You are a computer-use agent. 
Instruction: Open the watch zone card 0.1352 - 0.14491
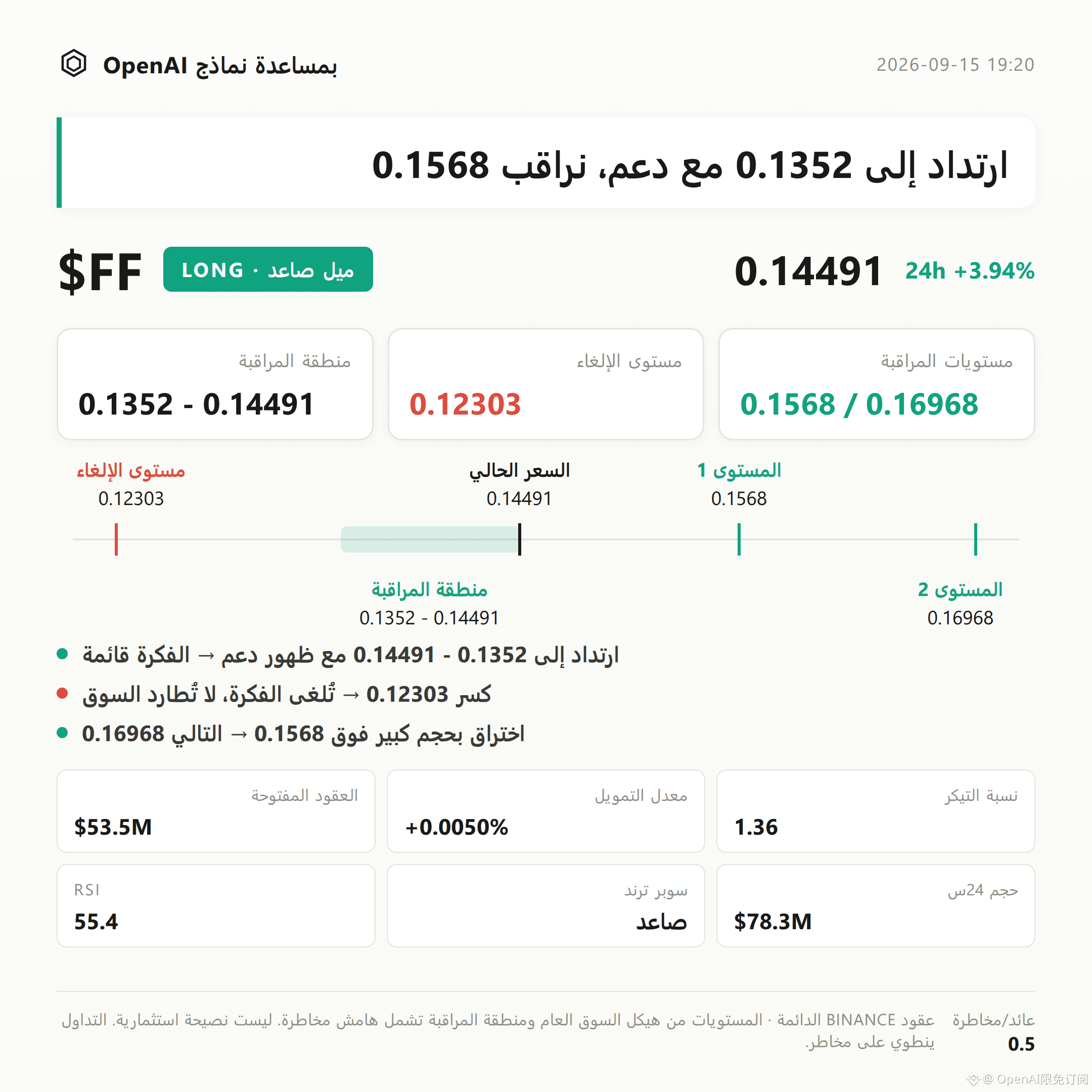215,384
